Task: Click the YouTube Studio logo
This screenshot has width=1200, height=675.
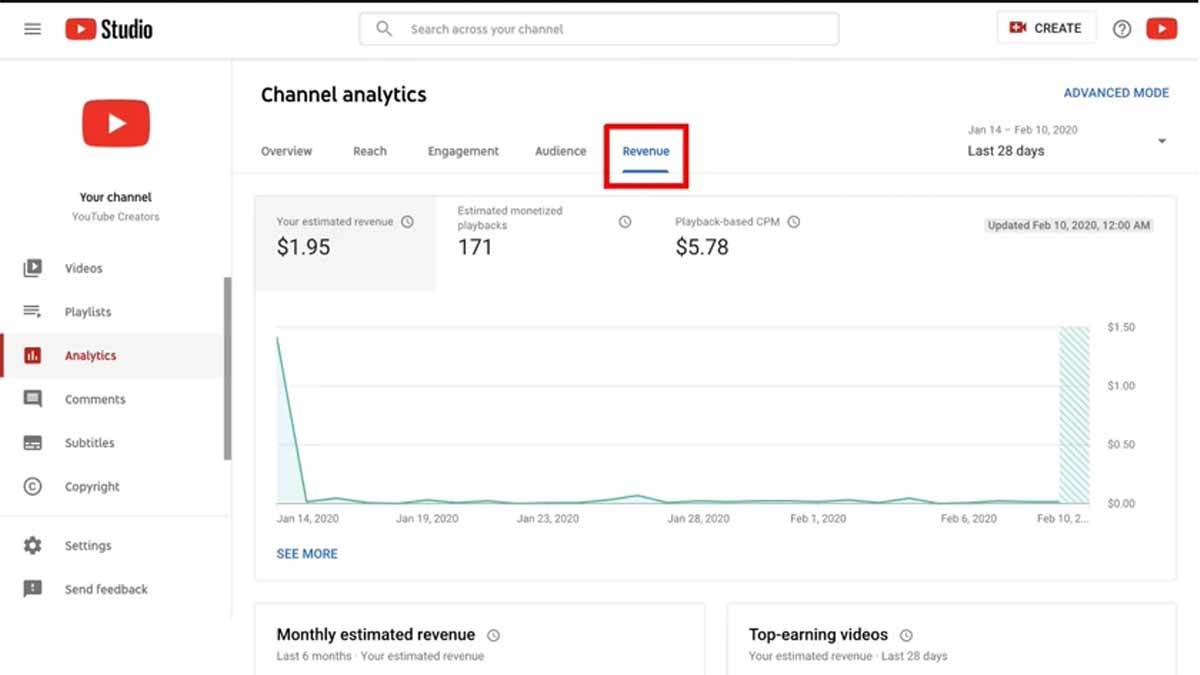Action: (x=109, y=29)
